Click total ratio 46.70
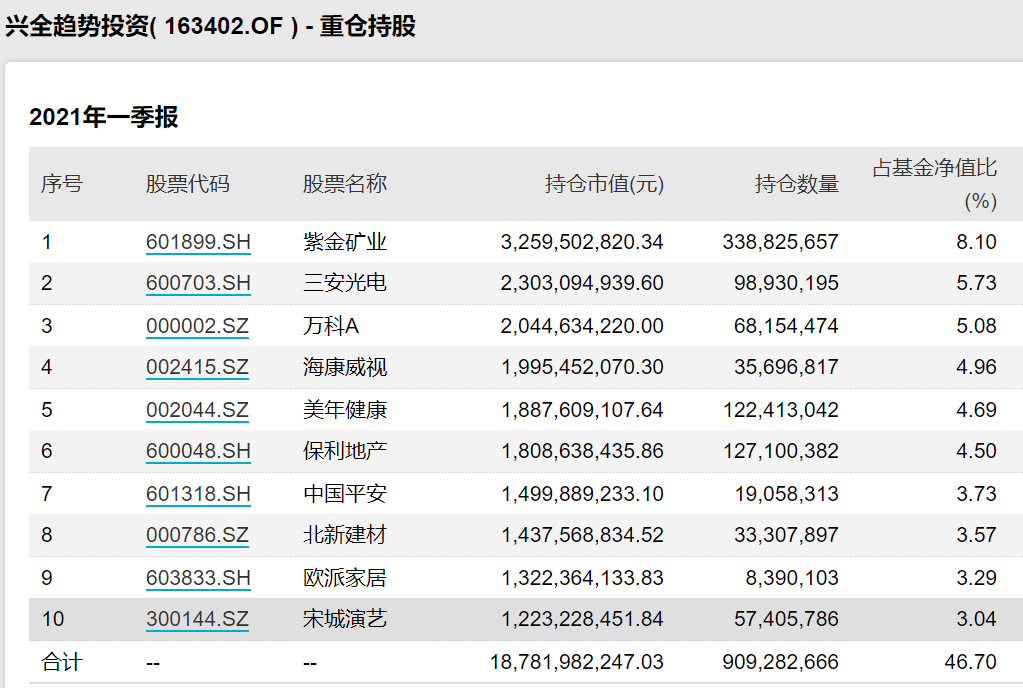This screenshot has height=688, width=1023. [x=971, y=662]
